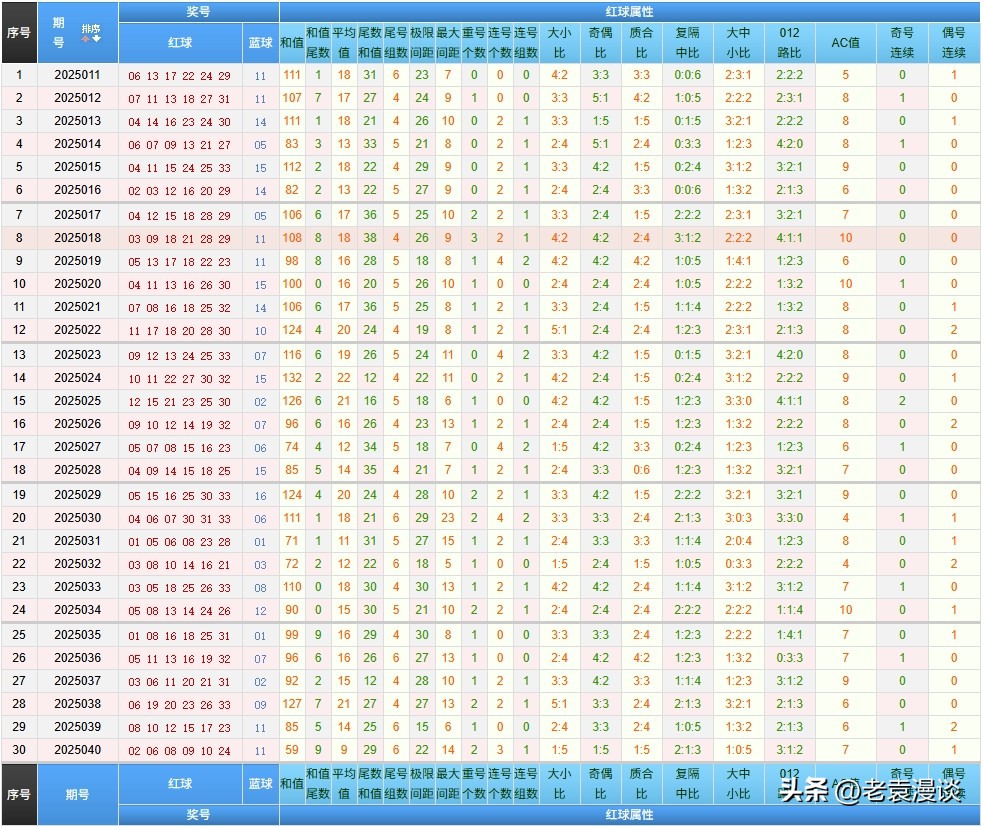The image size is (984, 826).
Task: Select the 蓝球 column header at top
Action: (x=260, y=43)
